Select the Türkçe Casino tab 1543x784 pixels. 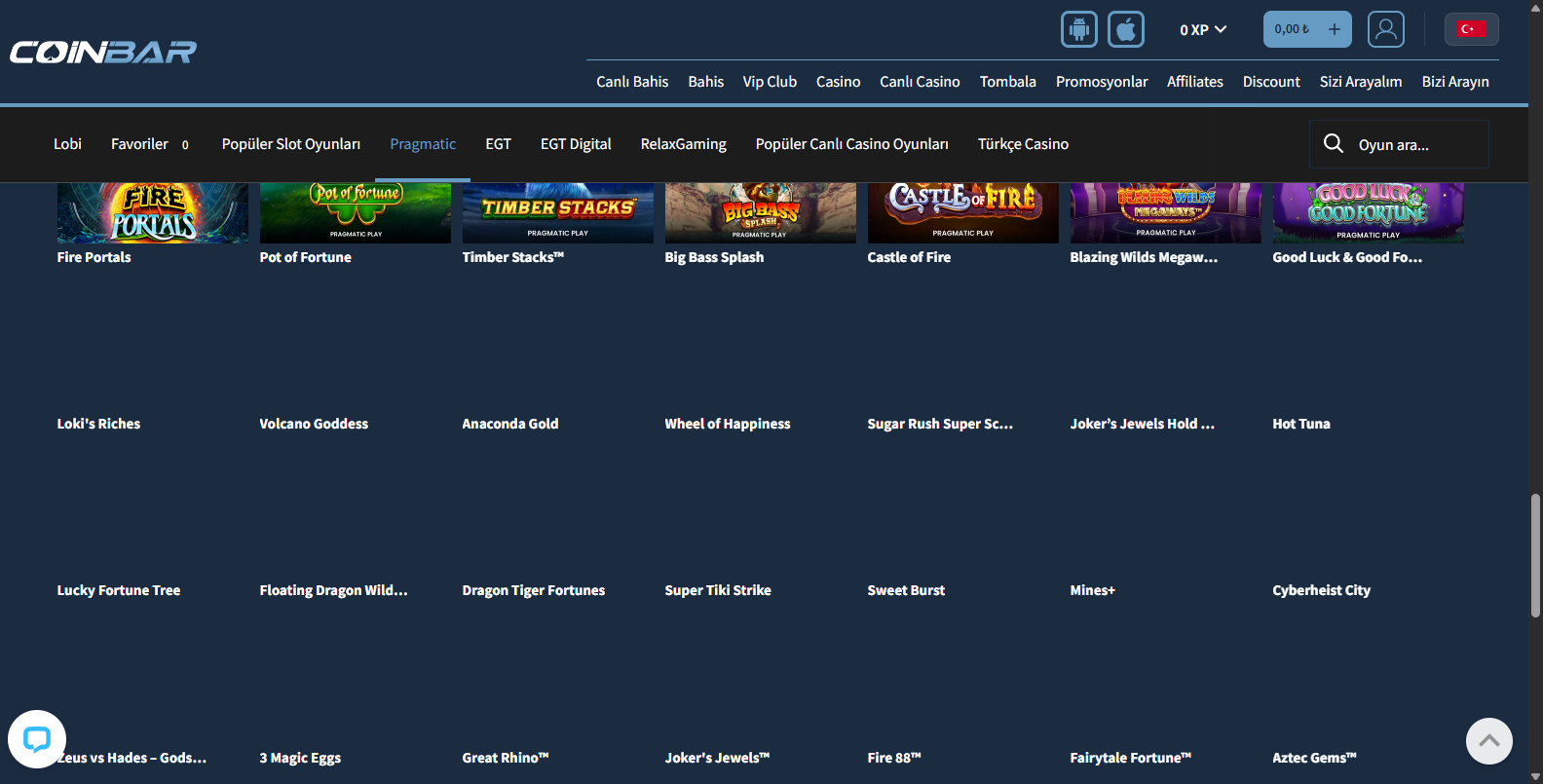(1023, 144)
